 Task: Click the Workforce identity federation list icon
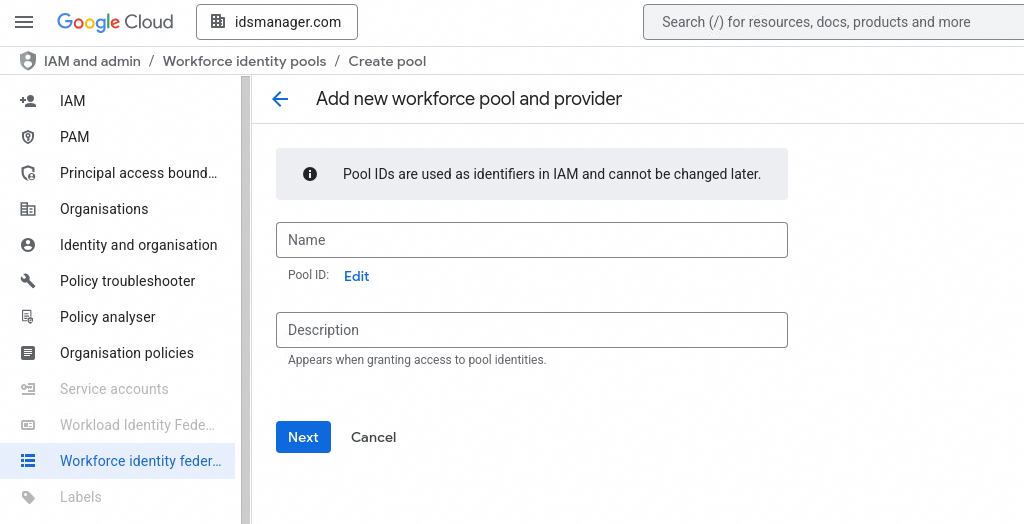28,461
